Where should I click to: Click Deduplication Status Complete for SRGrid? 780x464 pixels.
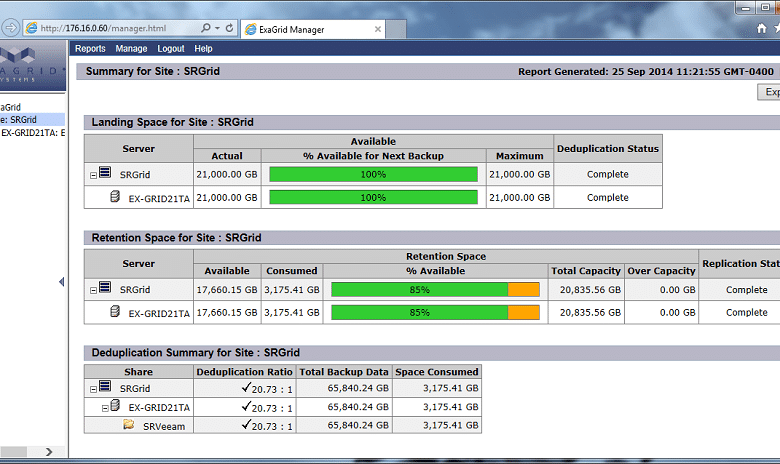(607, 174)
